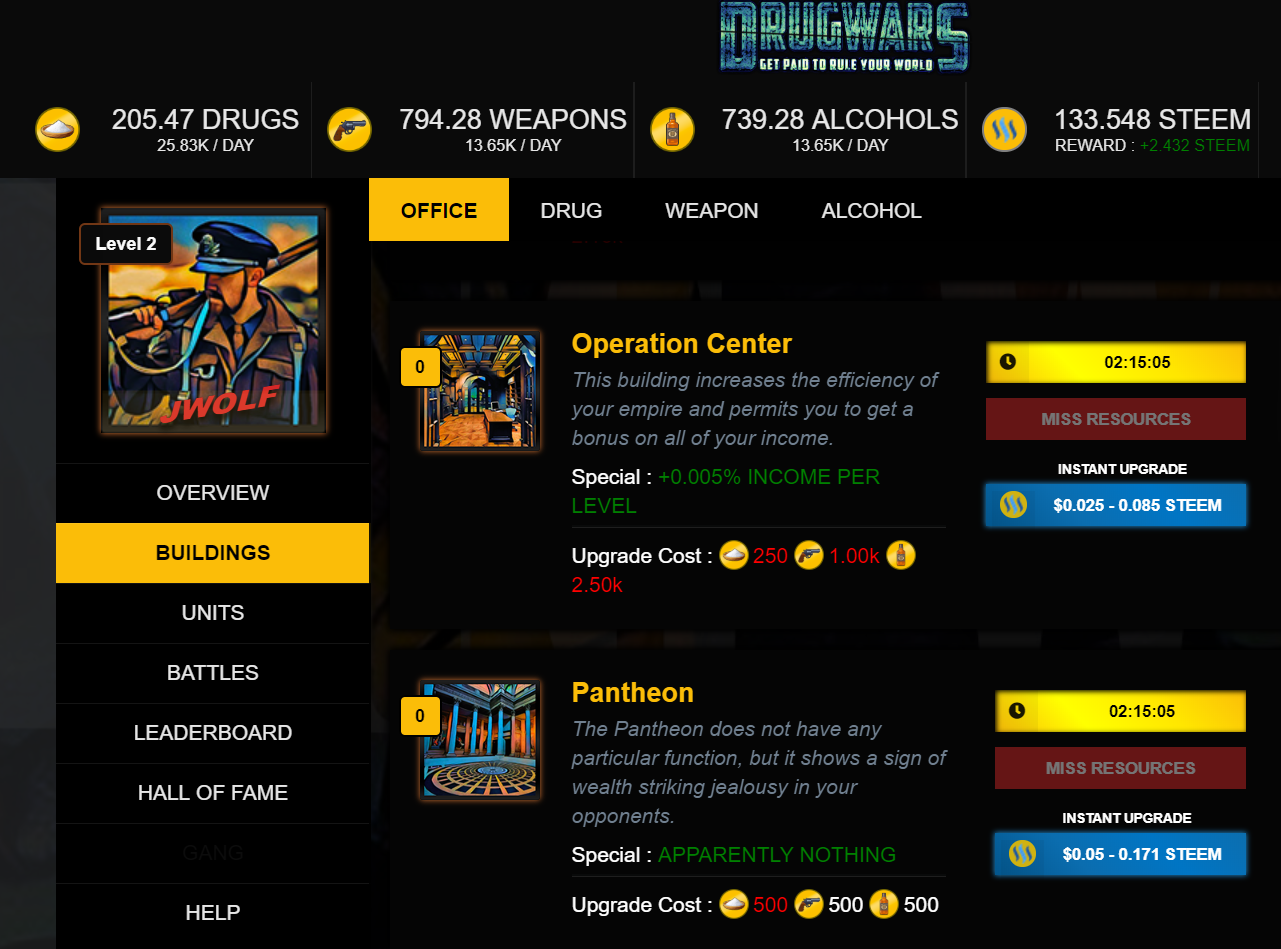1281x949 pixels.
Task: Open the Pantheon building thumbnail
Action: tap(480, 740)
